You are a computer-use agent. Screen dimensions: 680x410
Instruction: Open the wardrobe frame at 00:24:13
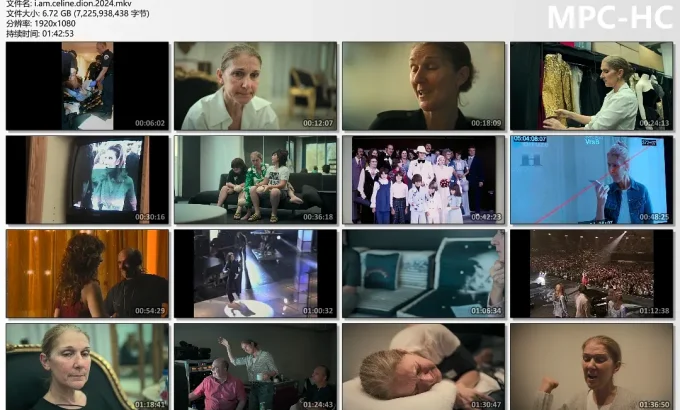tap(592, 86)
